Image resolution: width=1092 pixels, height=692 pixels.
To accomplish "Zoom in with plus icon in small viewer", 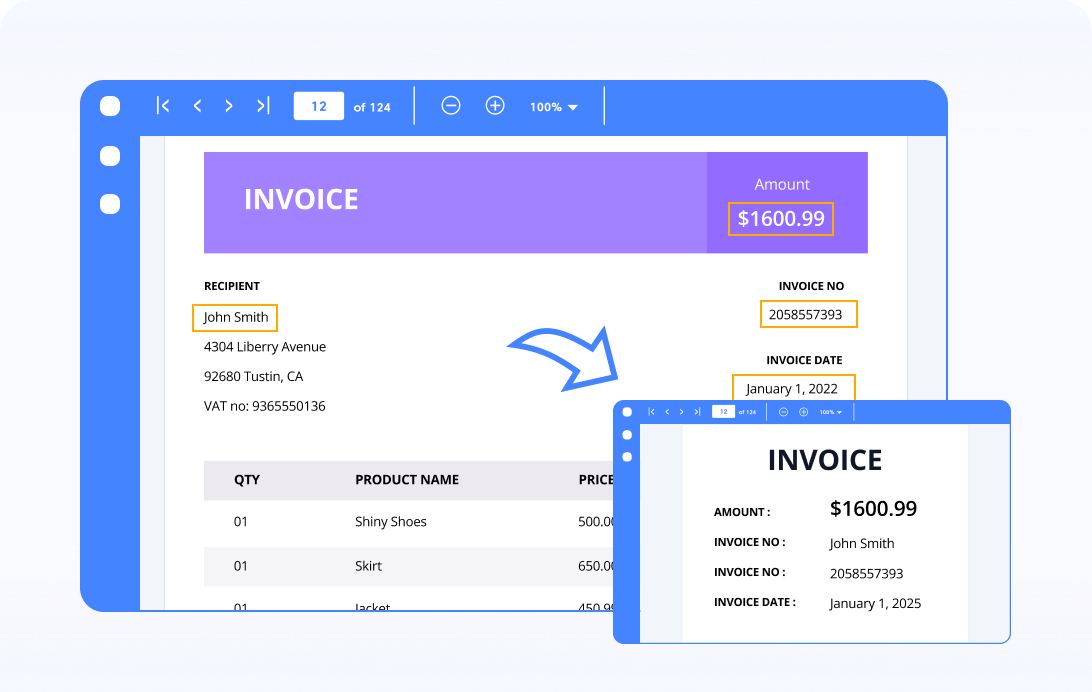I will (803, 412).
